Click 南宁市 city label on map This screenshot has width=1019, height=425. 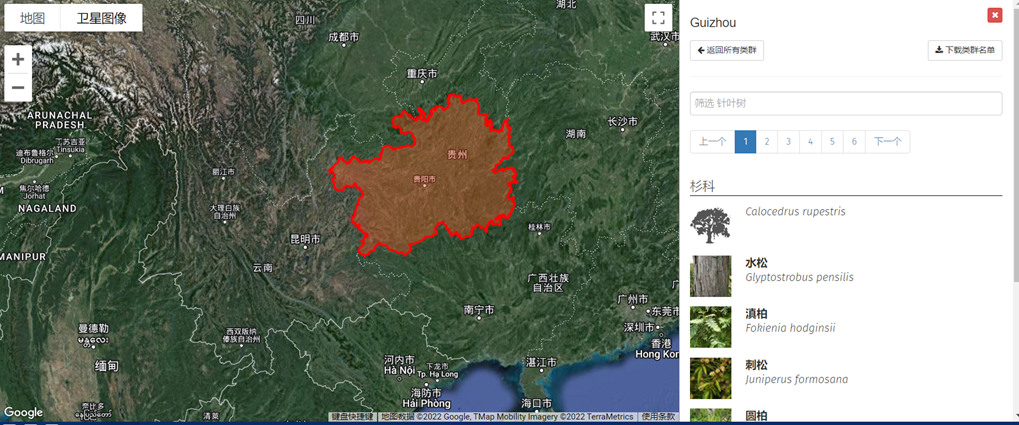480,309
